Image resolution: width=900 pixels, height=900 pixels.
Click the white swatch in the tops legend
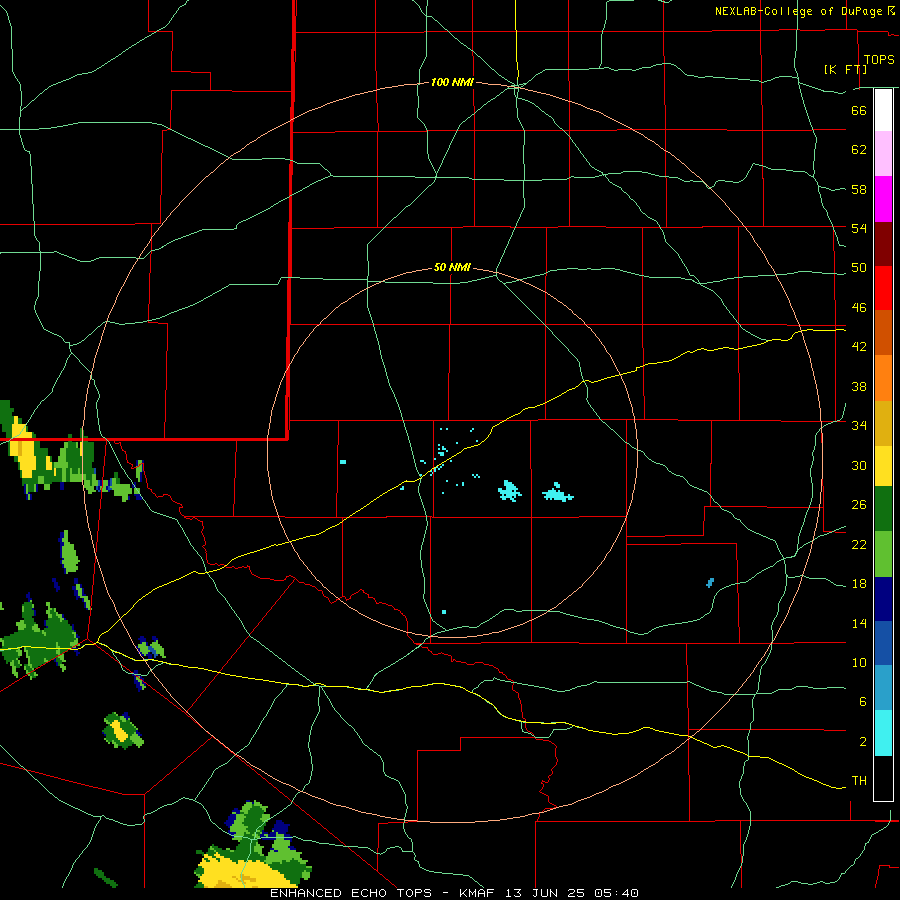(883, 110)
